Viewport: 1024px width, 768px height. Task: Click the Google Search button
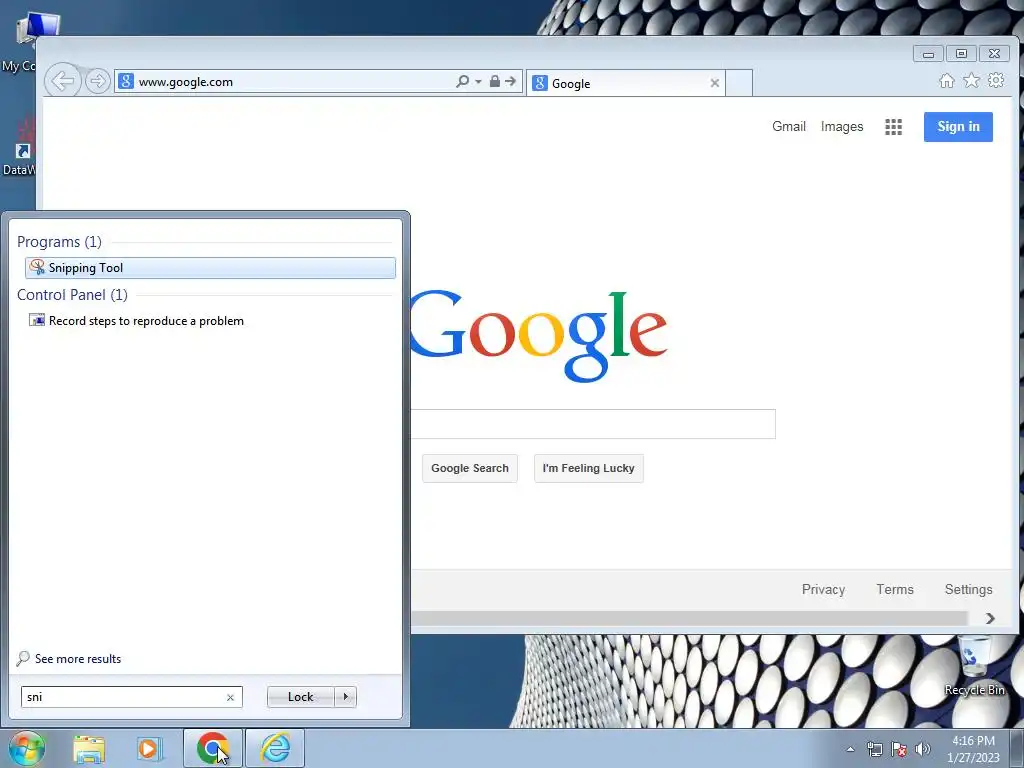(x=470, y=468)
